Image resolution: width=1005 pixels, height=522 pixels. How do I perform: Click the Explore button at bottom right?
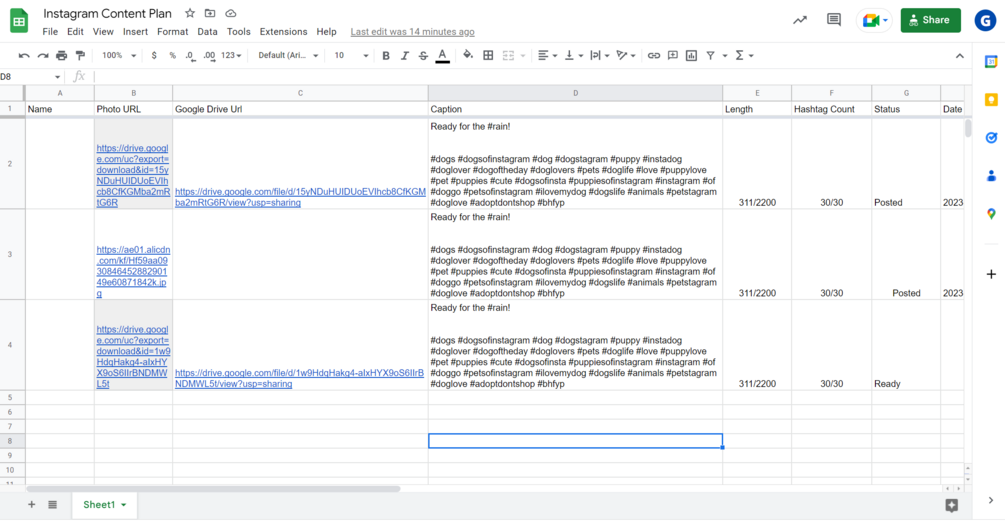[x=952, y=505]
